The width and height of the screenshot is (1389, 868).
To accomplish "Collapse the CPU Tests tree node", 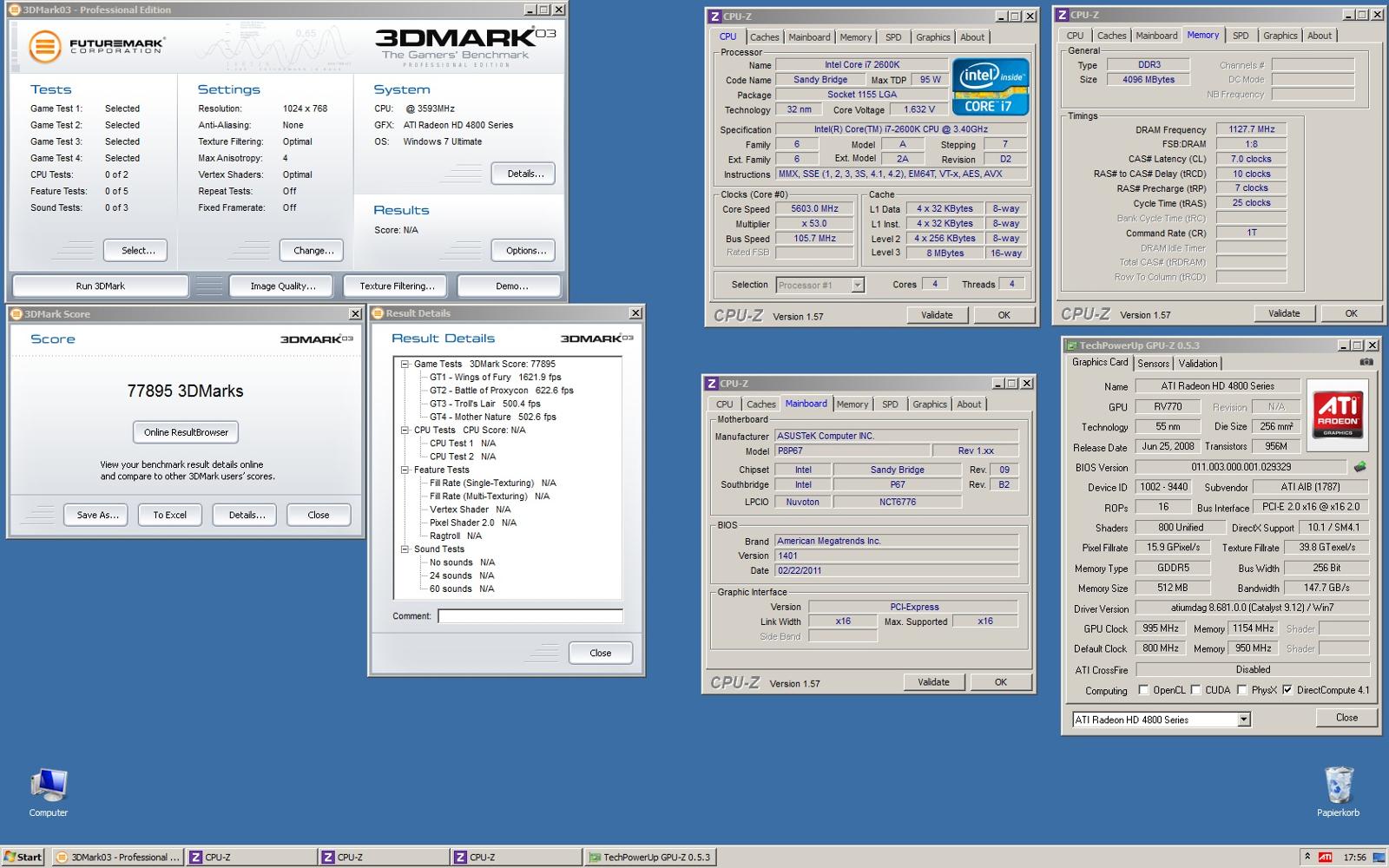I will tap(405, 430).
